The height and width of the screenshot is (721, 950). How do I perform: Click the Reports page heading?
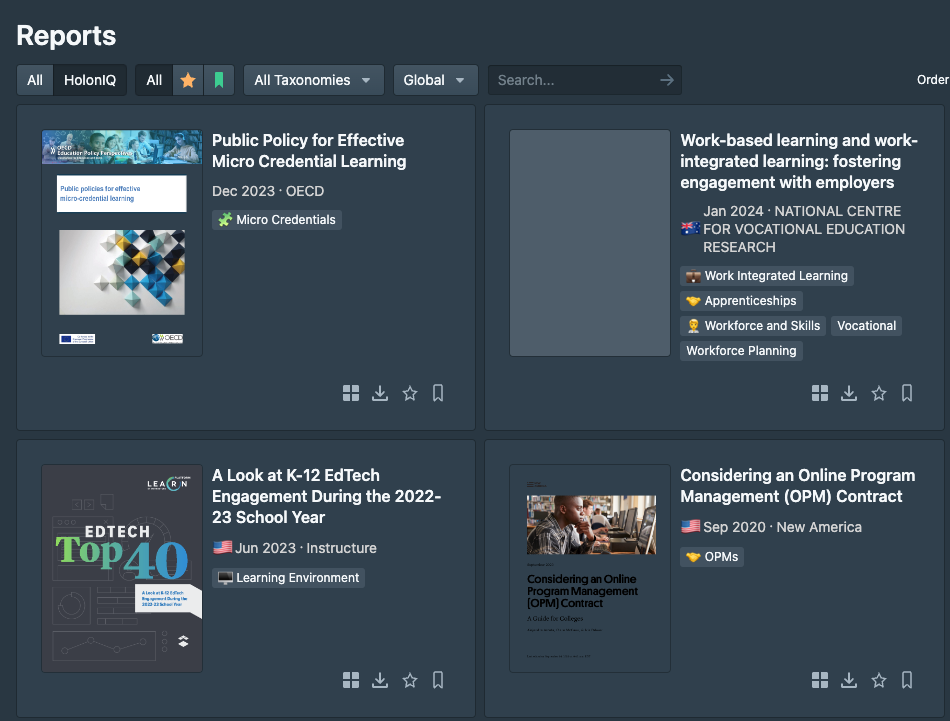(66, 36)
